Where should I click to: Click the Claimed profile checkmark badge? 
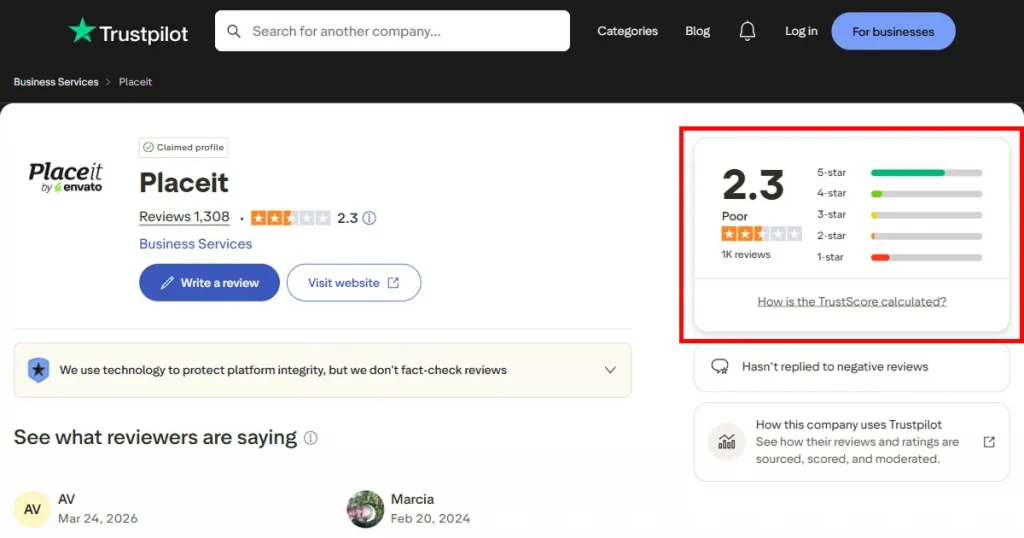(184, 148)
